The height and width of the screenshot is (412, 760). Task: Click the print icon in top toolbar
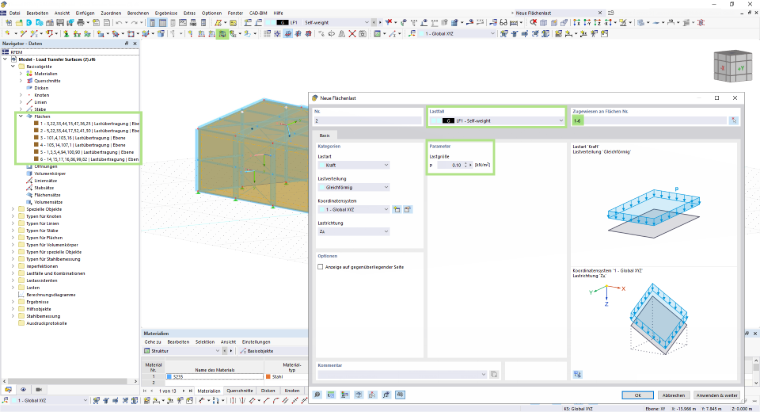80,23
